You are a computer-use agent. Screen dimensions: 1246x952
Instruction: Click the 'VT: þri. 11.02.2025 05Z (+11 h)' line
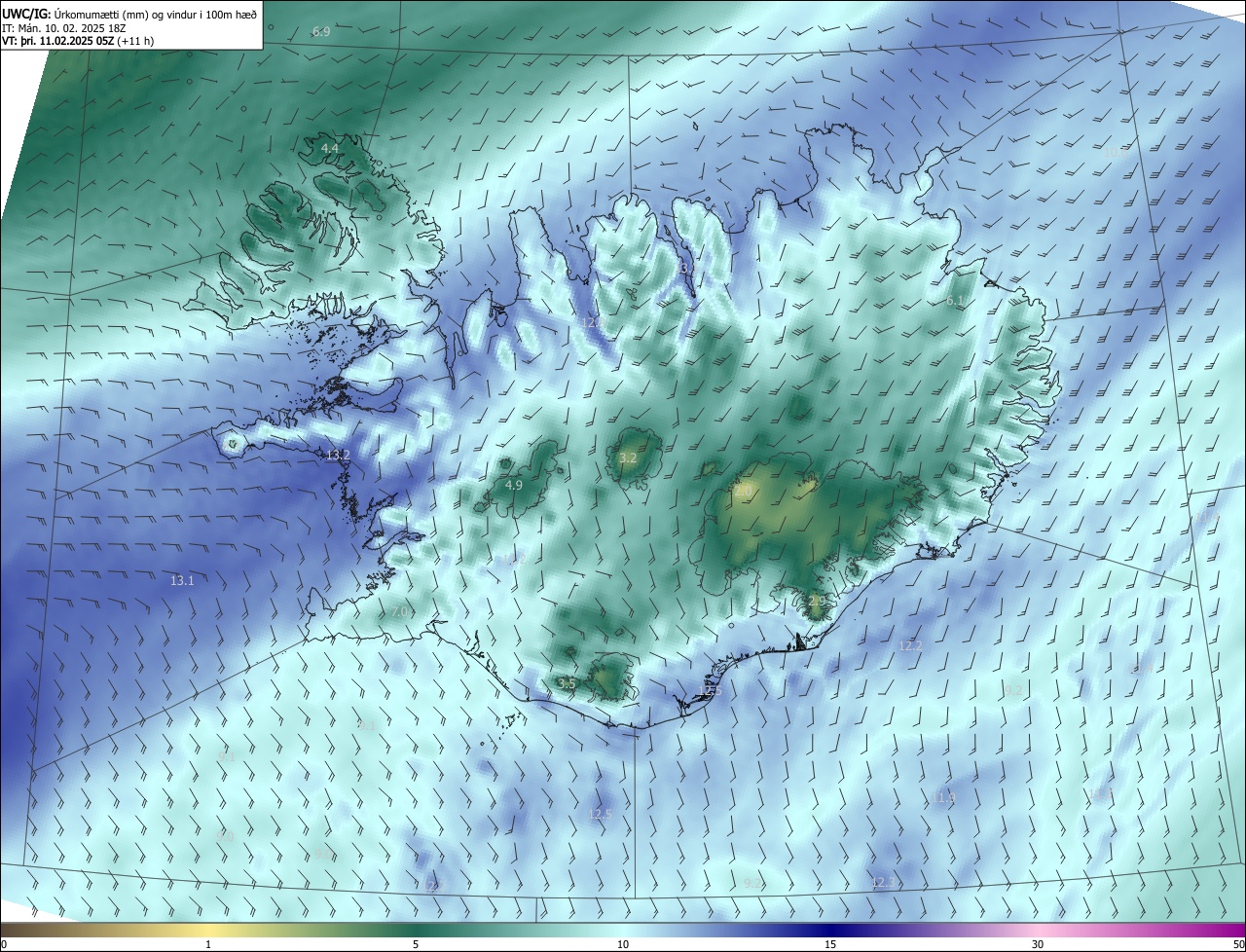(x=78, y=41)
